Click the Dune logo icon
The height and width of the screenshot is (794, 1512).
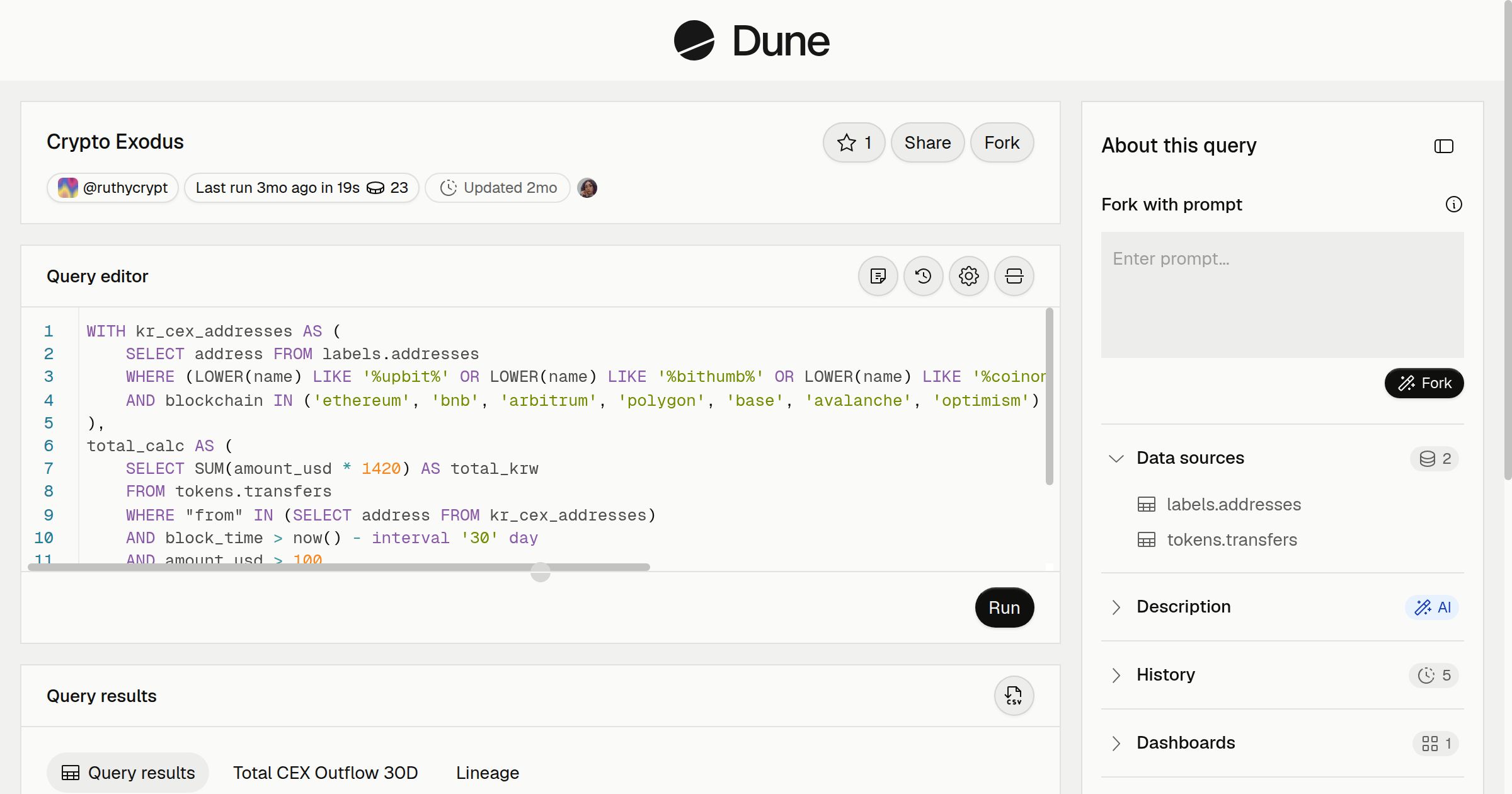(694, 40)
